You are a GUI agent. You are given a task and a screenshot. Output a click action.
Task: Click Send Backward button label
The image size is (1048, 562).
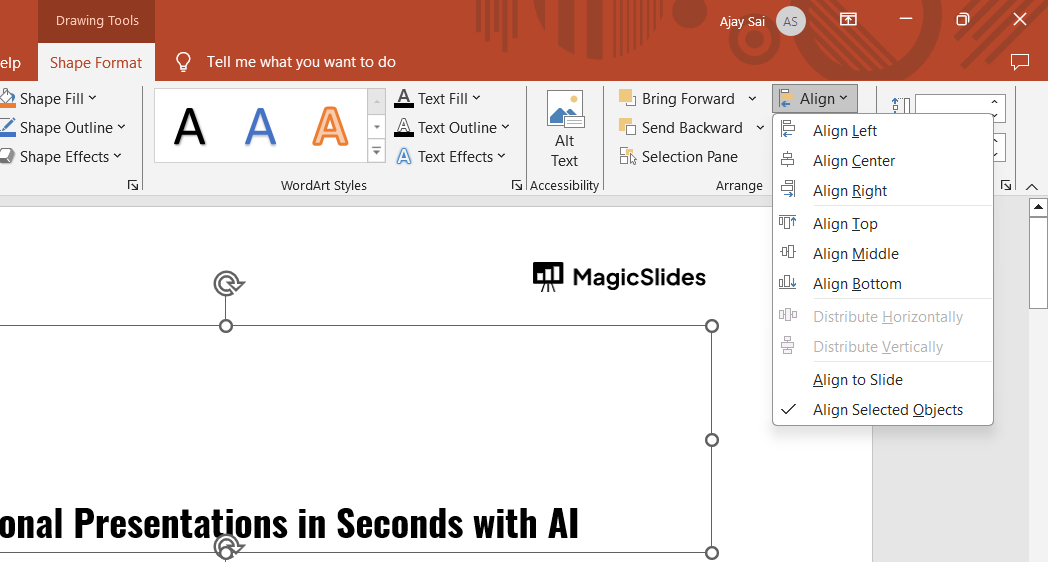pos(692,128)
